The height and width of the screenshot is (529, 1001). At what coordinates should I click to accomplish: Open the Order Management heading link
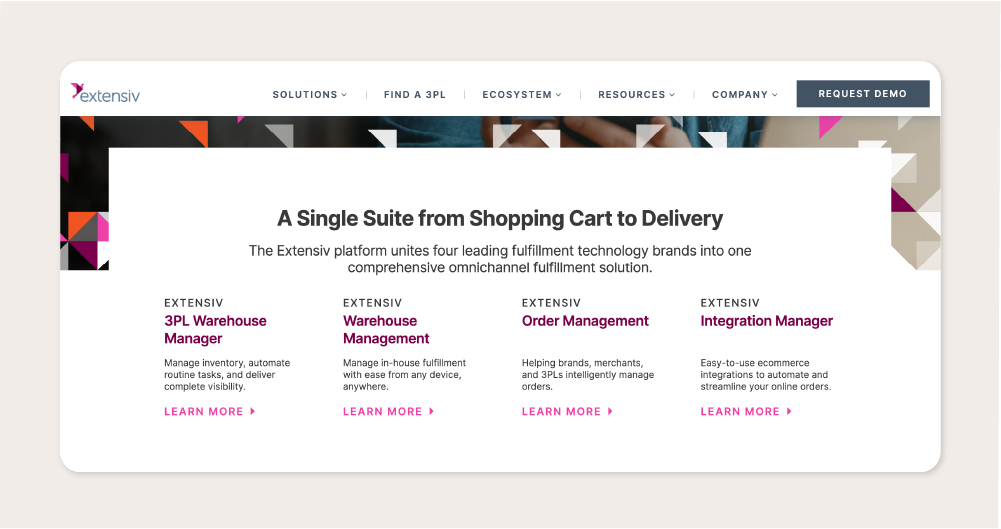pyautogui.click(x=585, y=321)
